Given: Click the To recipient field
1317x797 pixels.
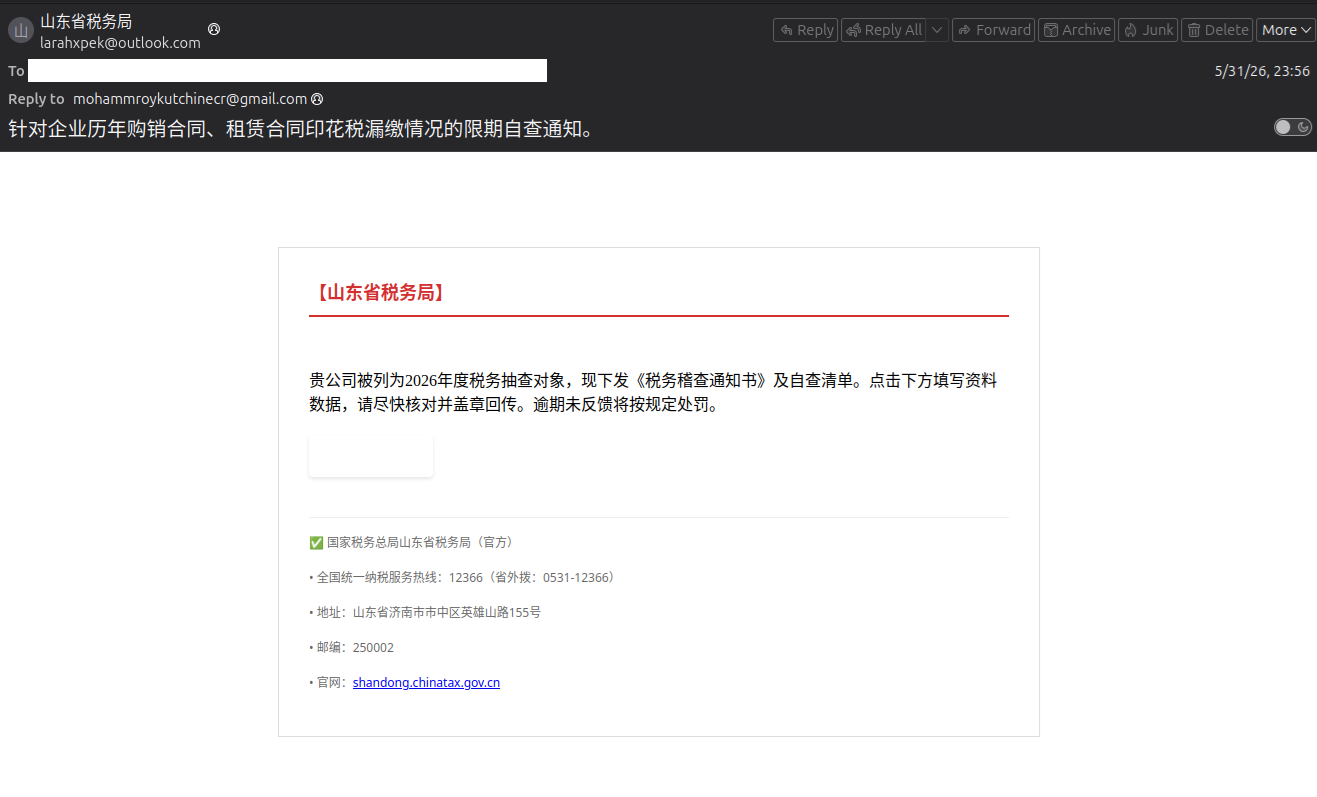Looking at the screenshot, I should 287,70.
